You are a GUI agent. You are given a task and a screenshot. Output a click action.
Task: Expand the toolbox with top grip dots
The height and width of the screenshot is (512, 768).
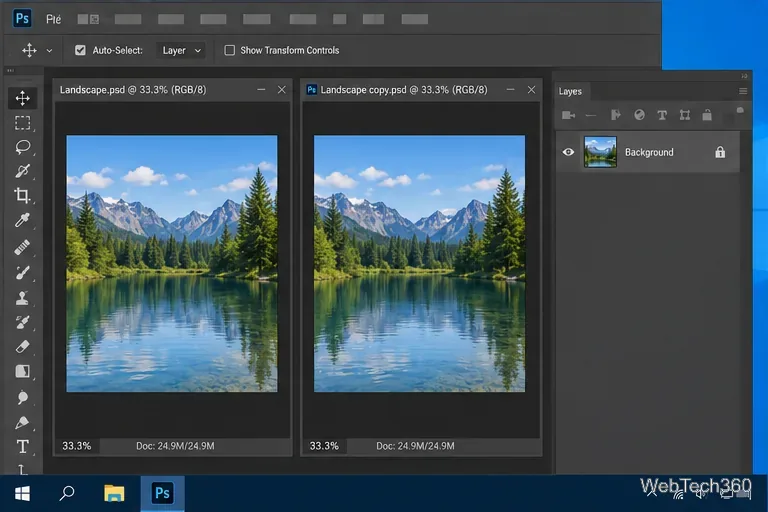[x=10, y=71]
